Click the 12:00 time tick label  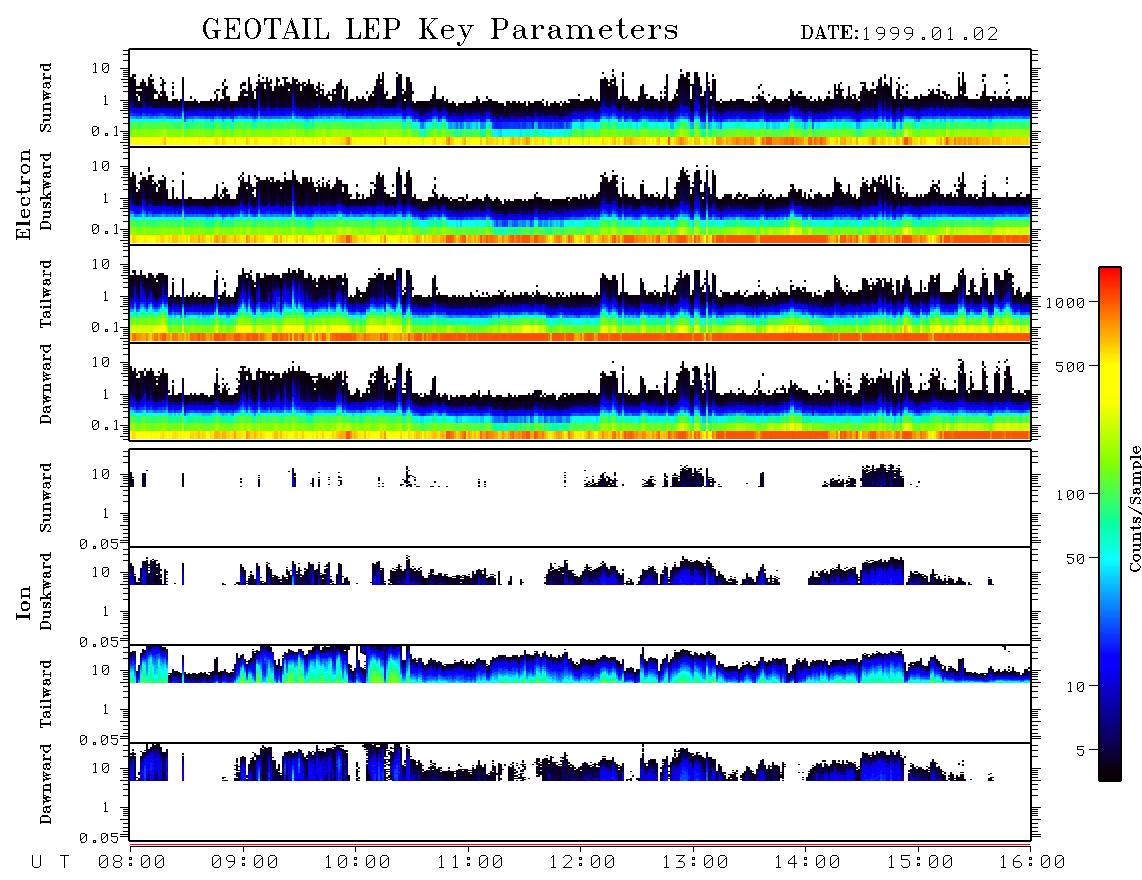coord(582,862)
